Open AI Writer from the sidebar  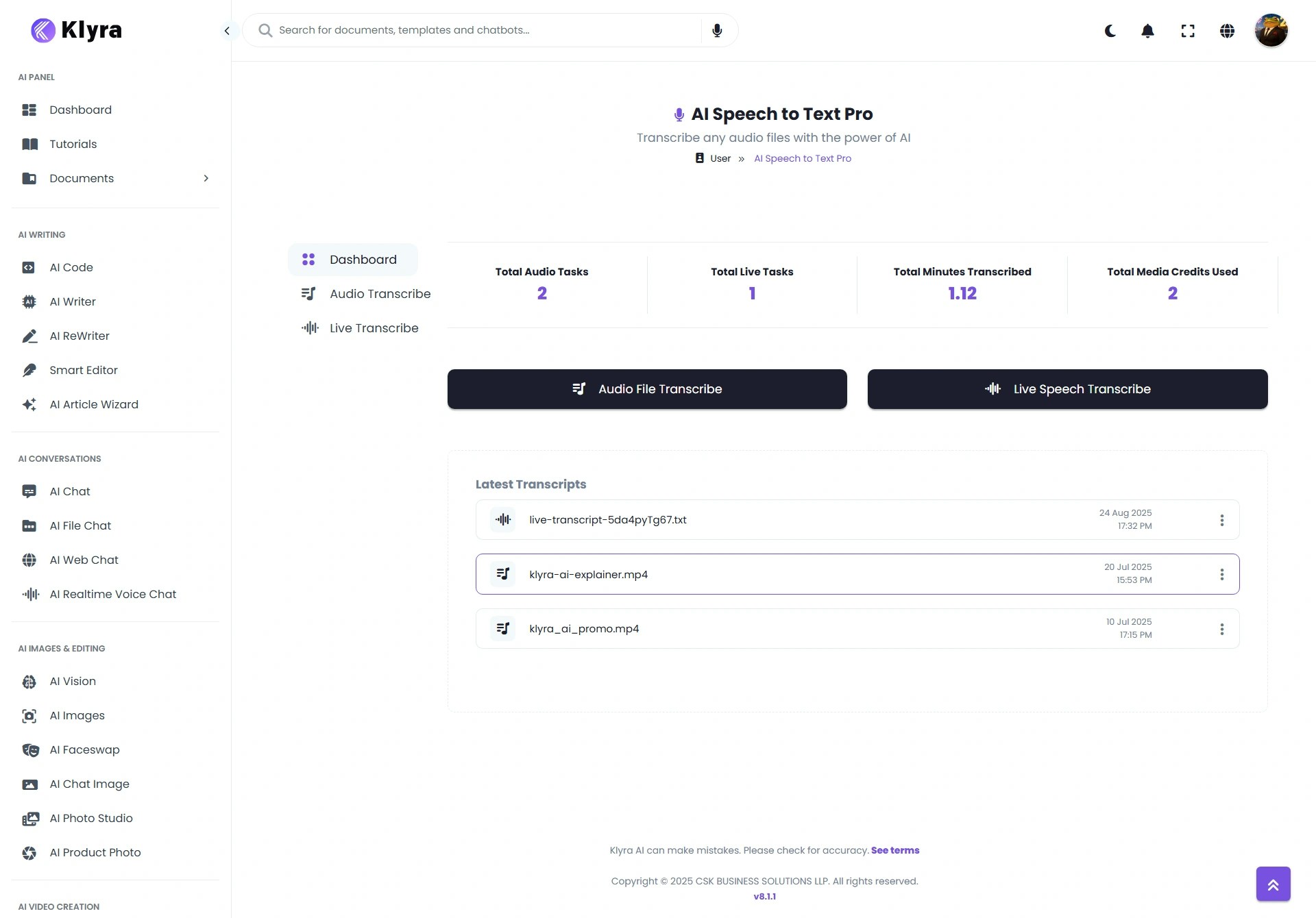(x=73, y=301)
